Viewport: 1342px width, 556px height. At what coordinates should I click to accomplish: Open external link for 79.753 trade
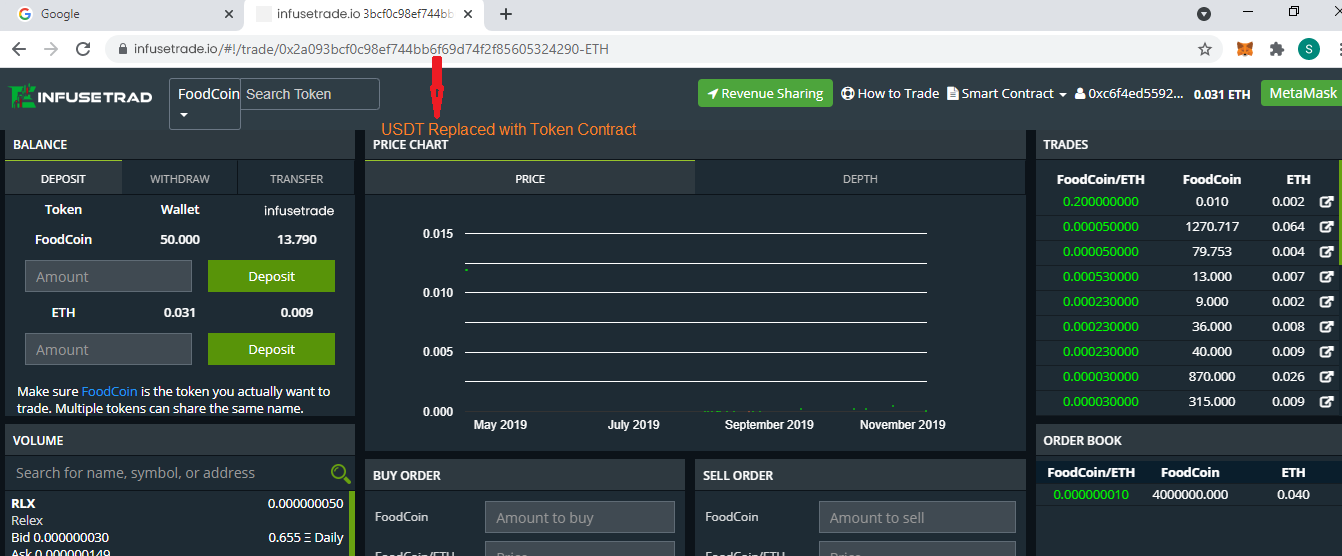point(1326,252)
